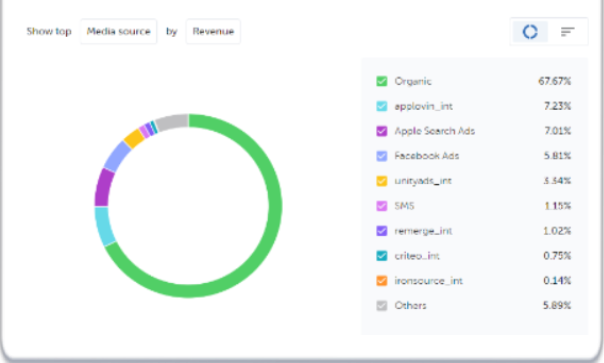604x363 pixels.
Task: Click the purple Apple Search Ads segment
Action: [x=103, y=188]
